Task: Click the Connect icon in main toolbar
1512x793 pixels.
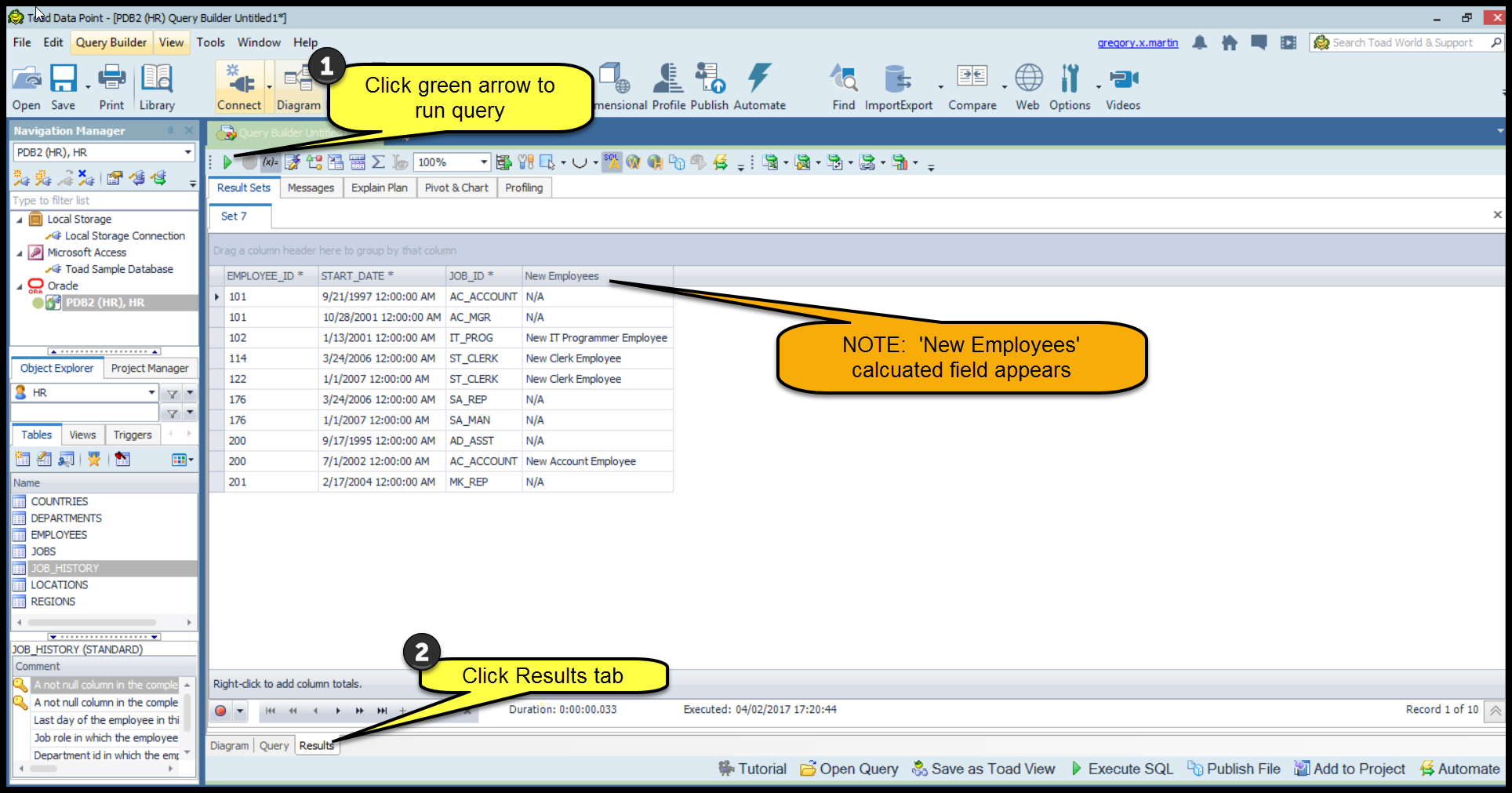Action: click(239, 87)
